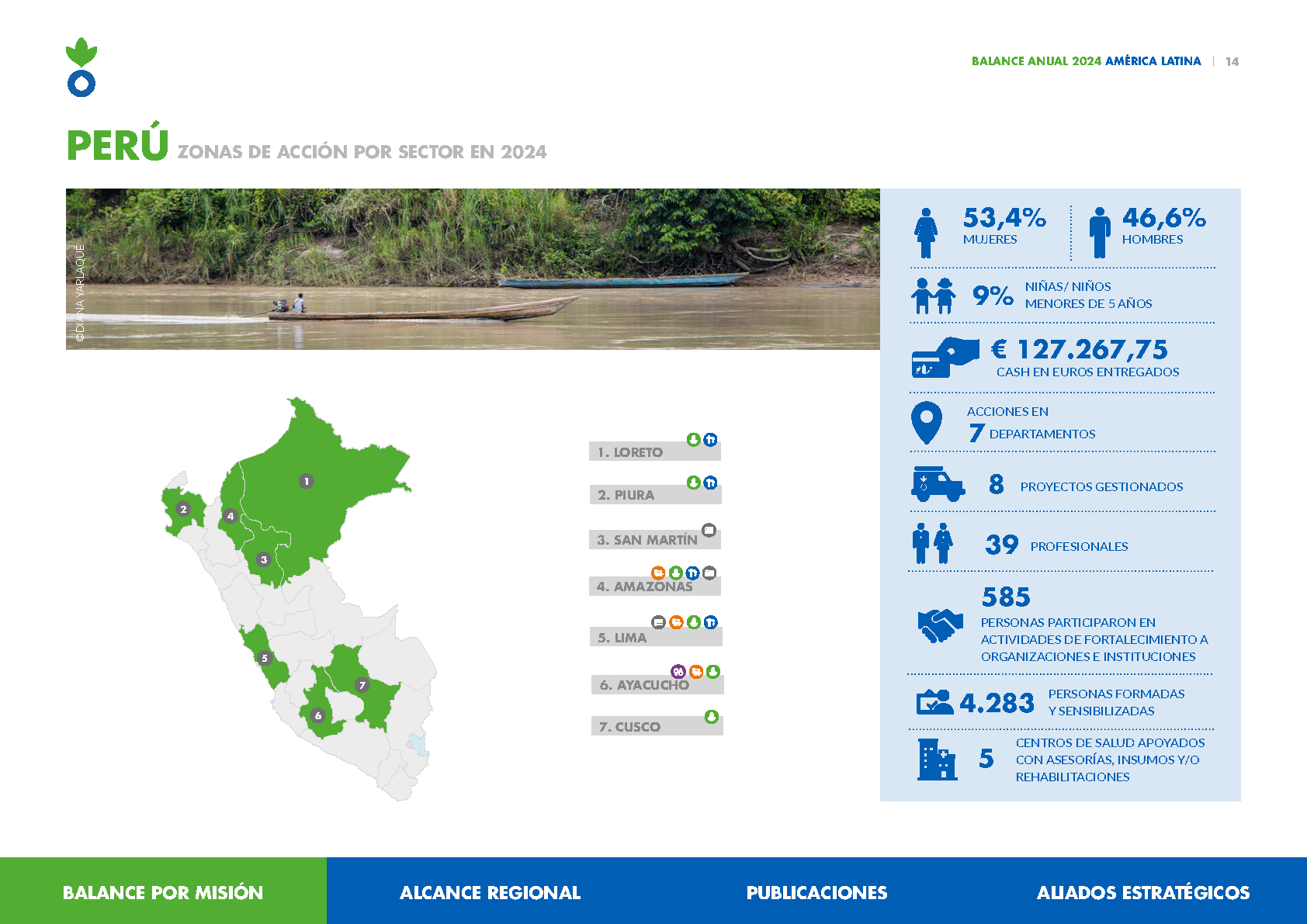
Task: Go to the Publicaciones section
Action: point(816,892)
